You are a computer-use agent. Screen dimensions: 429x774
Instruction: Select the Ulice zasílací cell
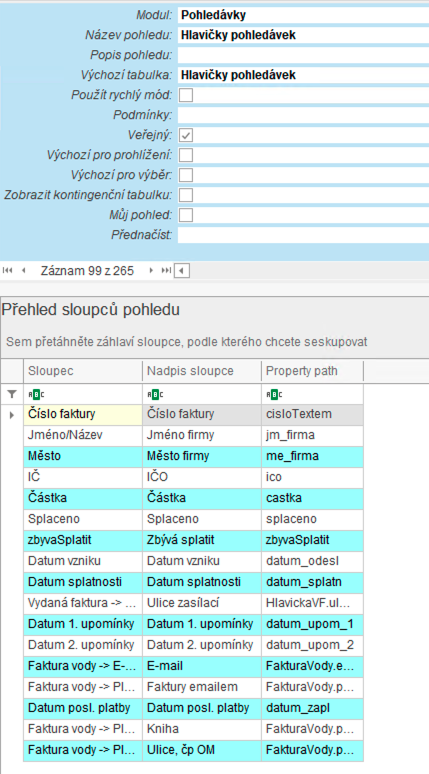(x=202, y=604)
